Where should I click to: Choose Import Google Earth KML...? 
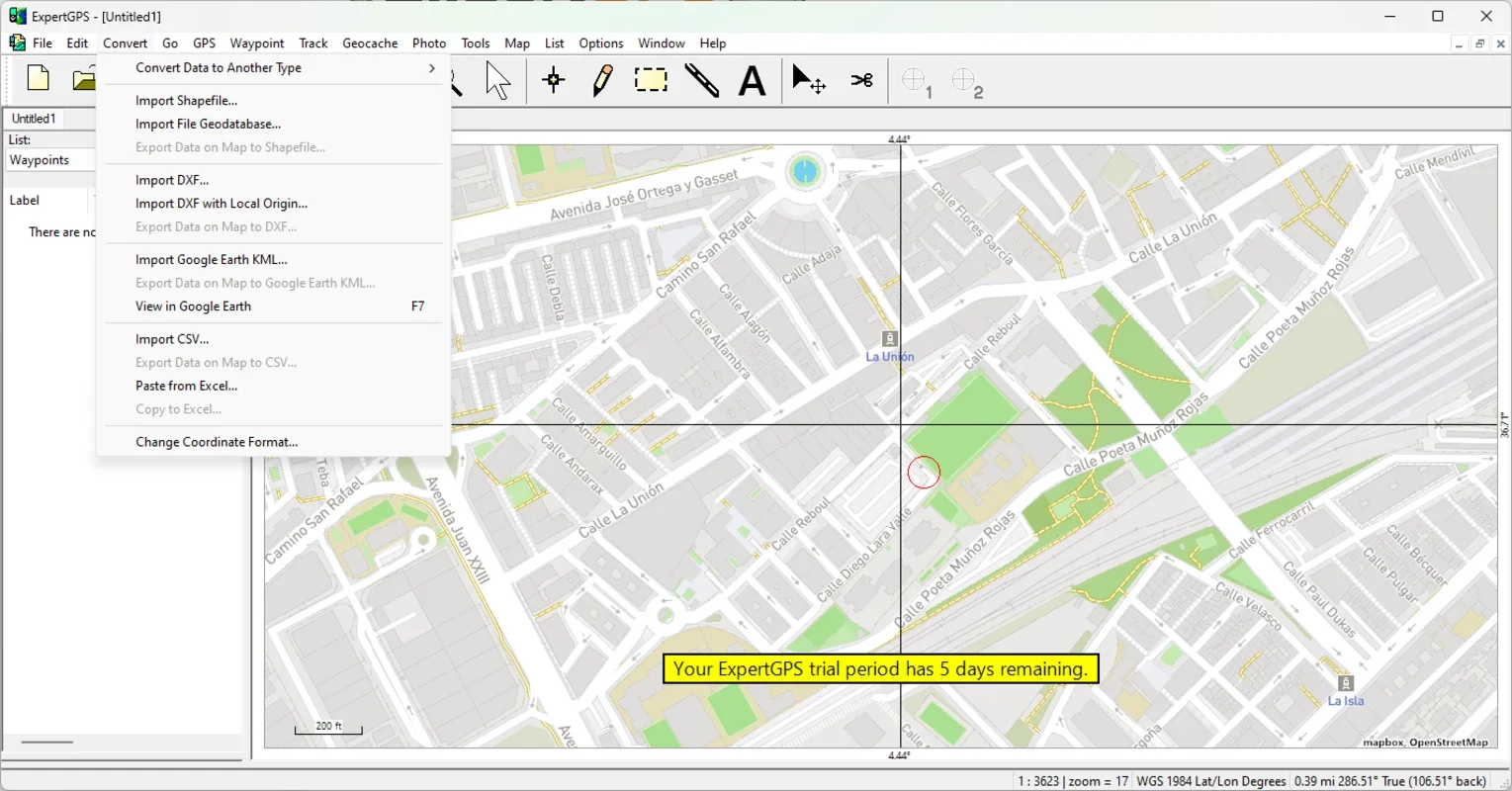tap(274, 260)
